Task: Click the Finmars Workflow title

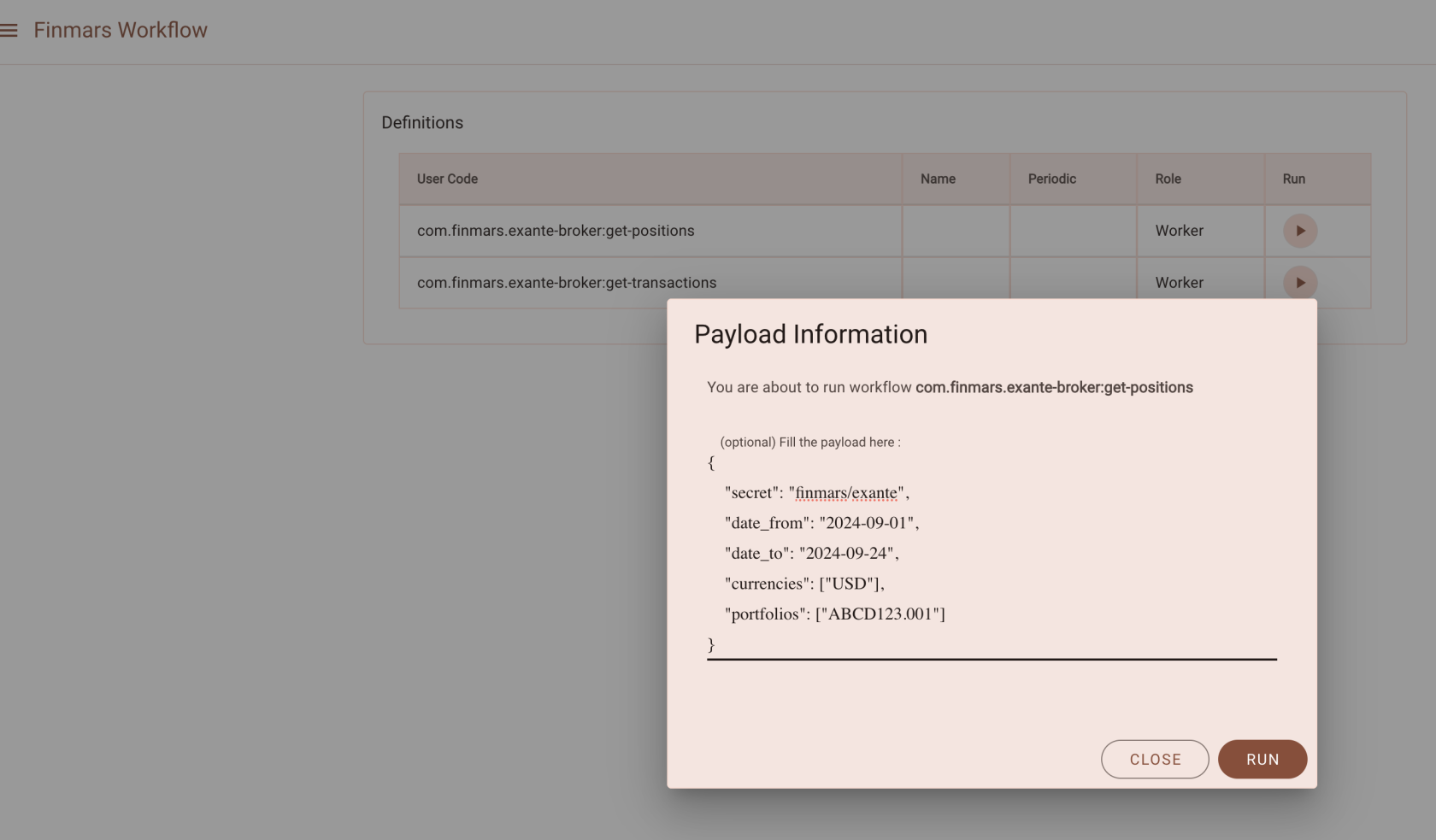Action: (121, 30)
